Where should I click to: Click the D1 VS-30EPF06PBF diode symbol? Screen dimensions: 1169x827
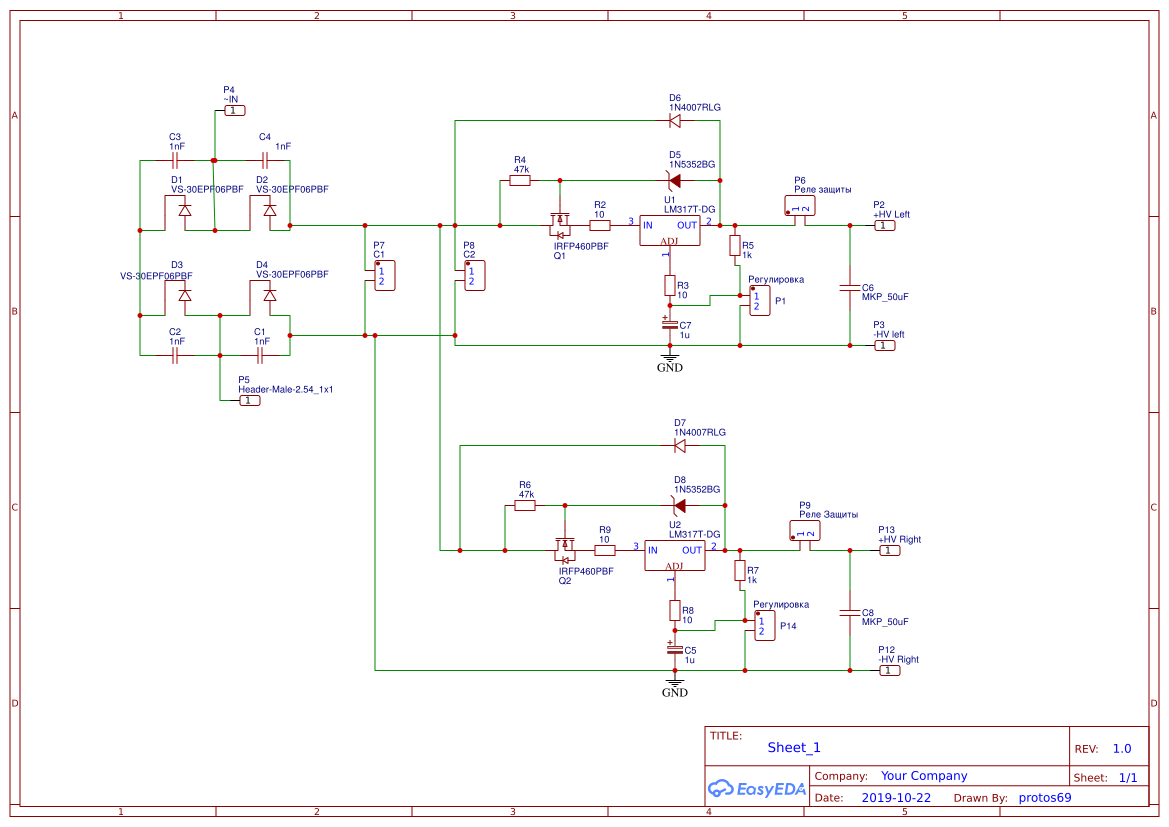point(185,210)
